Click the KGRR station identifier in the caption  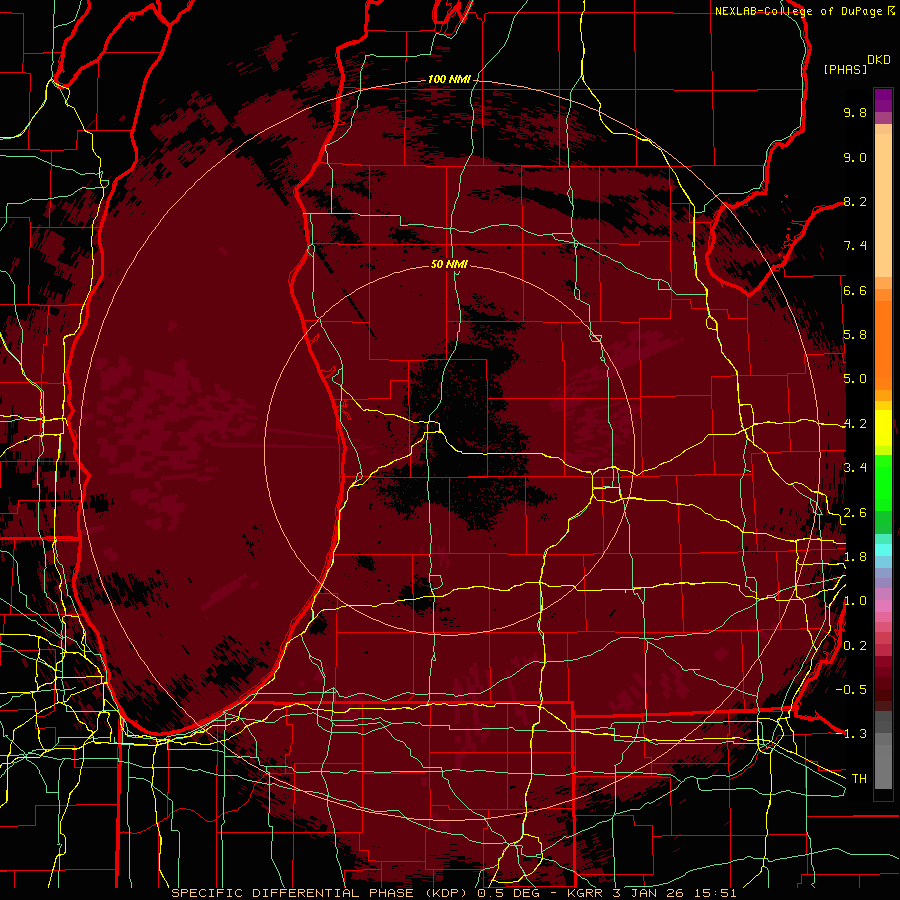pyautogui.click(x=585, y=893)
